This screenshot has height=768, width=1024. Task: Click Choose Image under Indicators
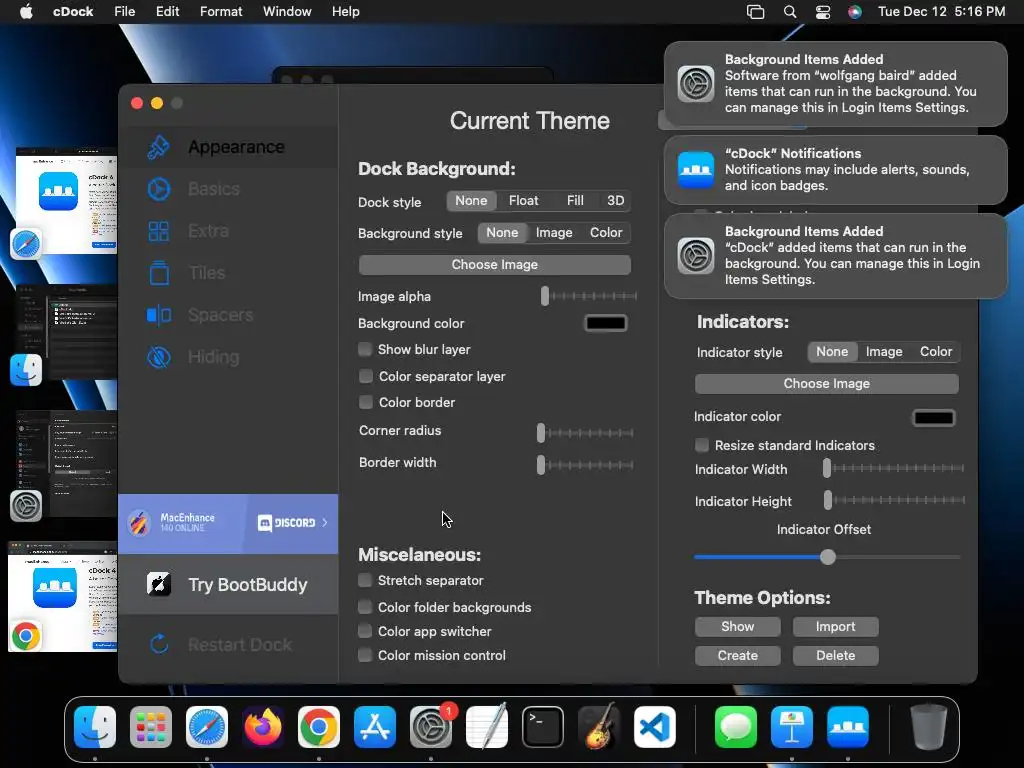826,383
